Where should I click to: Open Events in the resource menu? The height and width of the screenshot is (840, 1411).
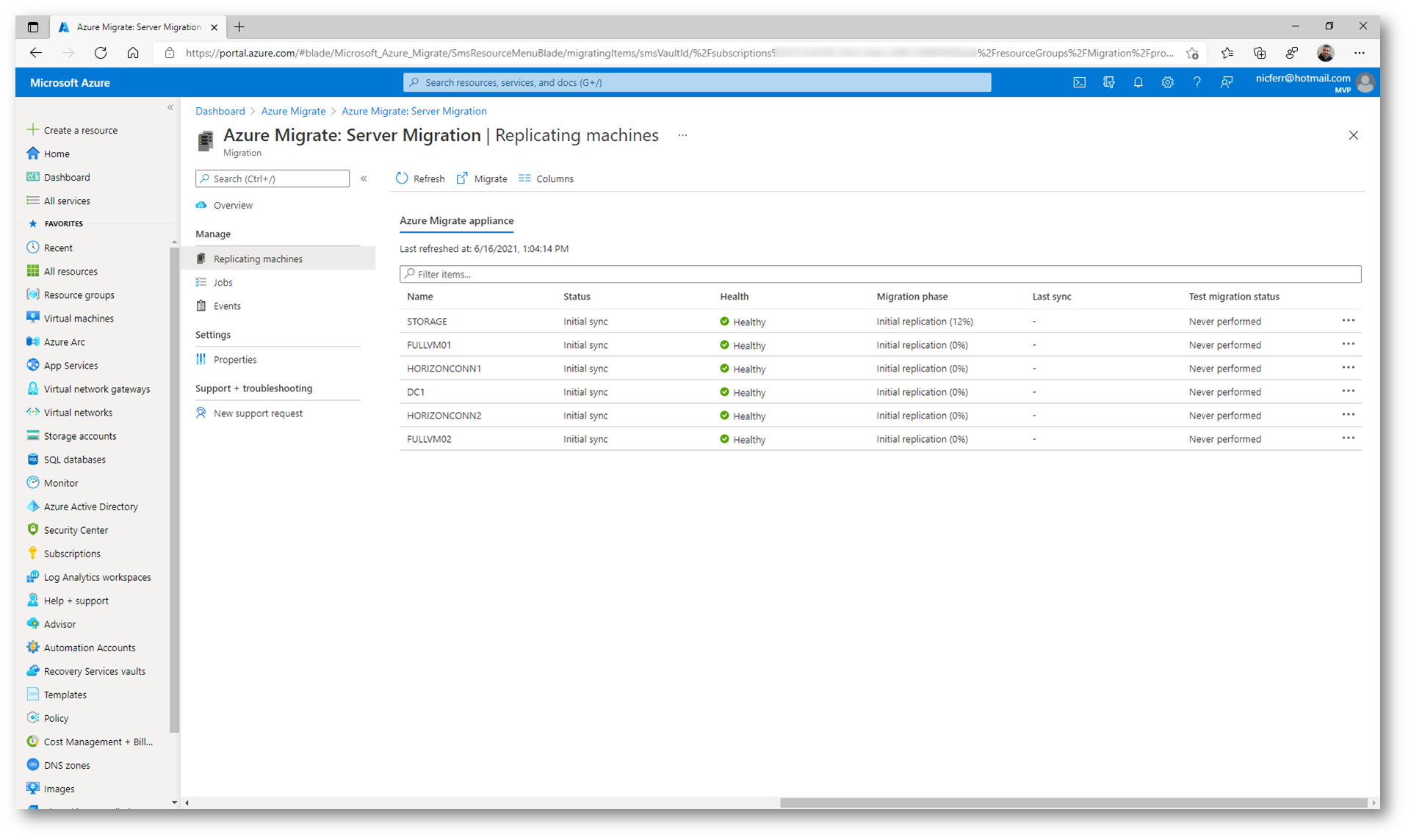(226, 305)
